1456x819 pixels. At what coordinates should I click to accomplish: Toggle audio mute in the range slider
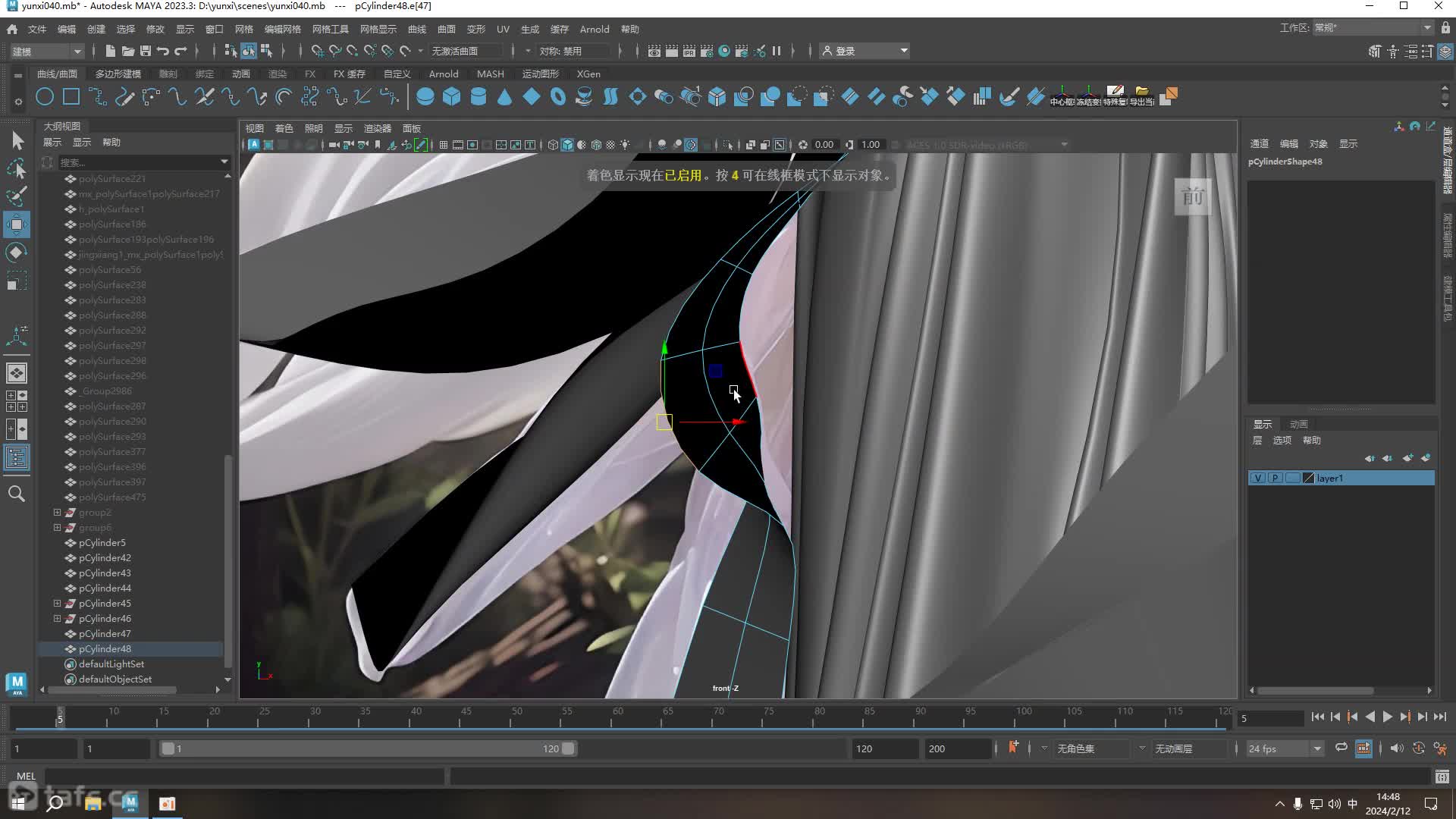pos(1396,748)
